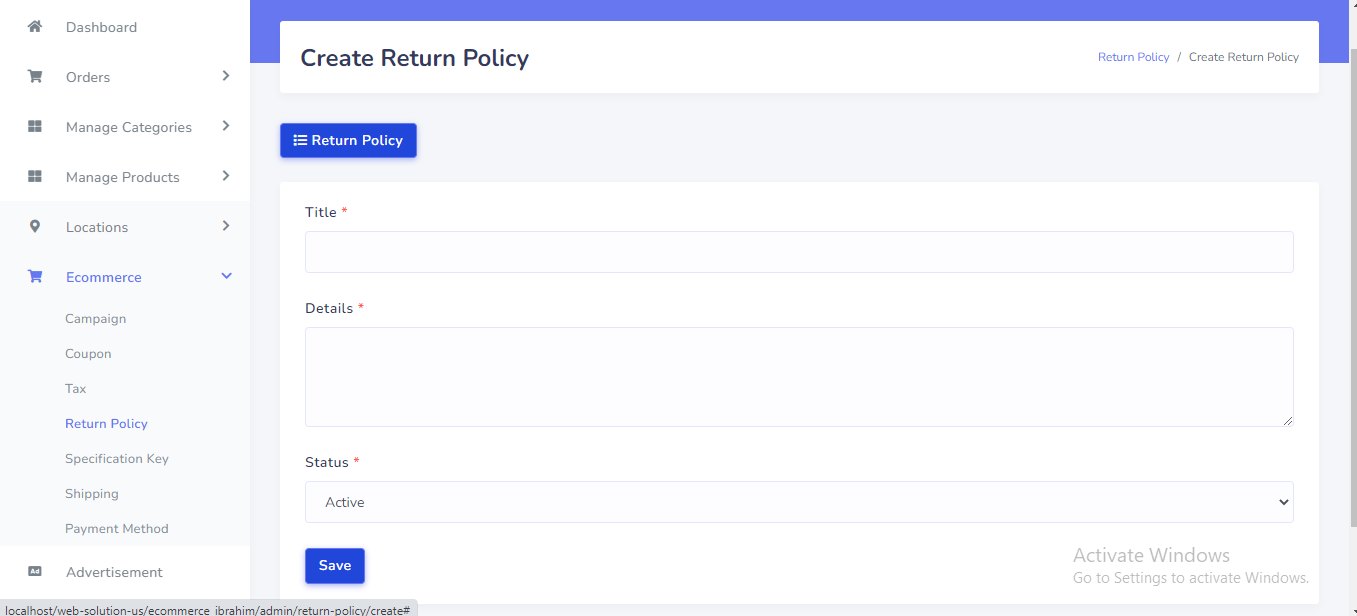Open the Status dropdown
Screen dimensions: 1357x616
(x=798, y=502)
